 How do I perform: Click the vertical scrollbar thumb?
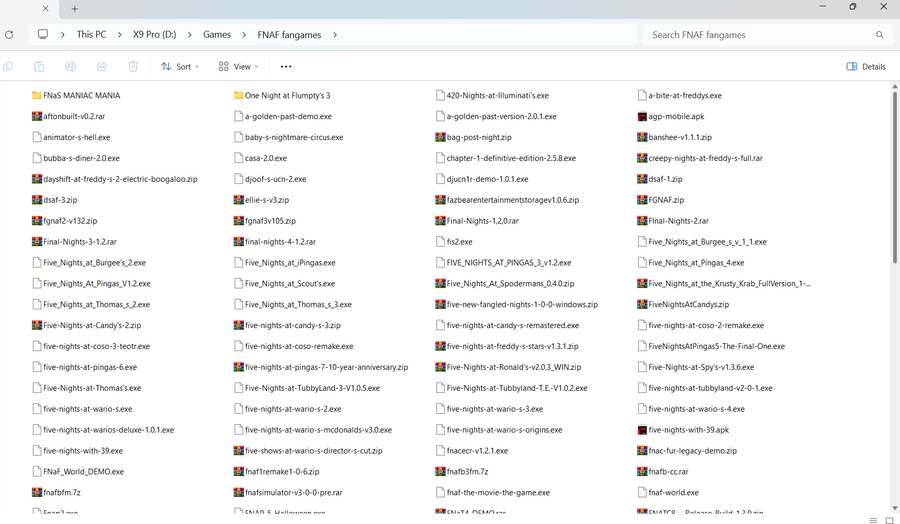click(894, 177)
